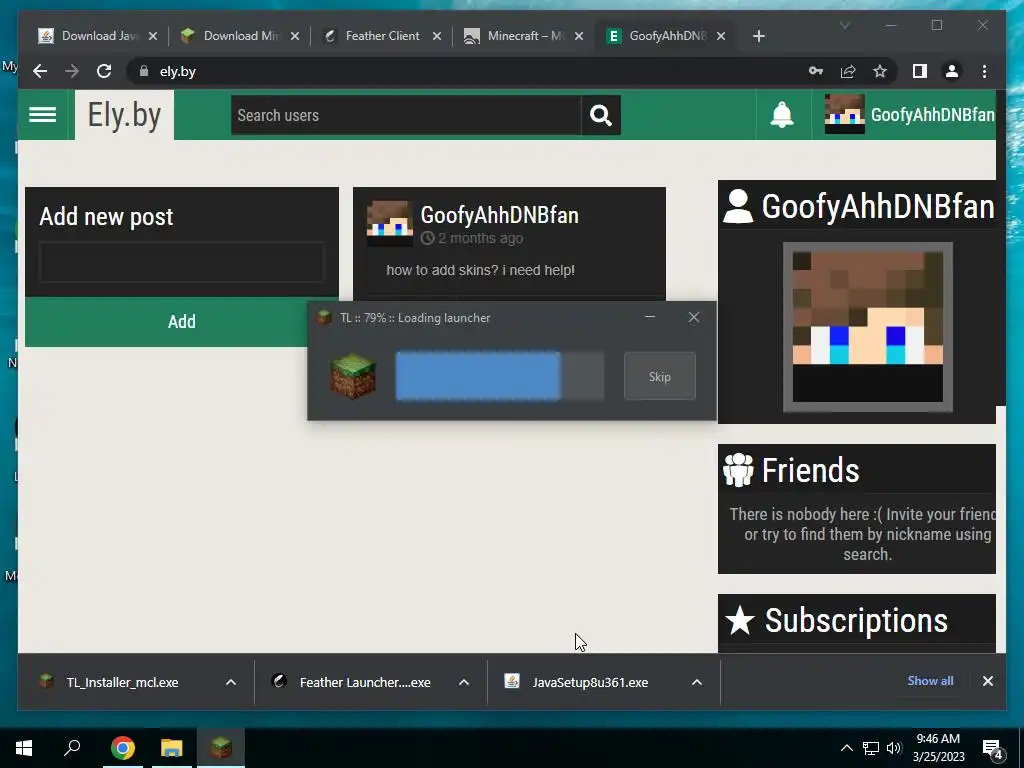Click the forward navigation arrow
Viewport: 1024px width, 768px height.
[x=72, y=71]
